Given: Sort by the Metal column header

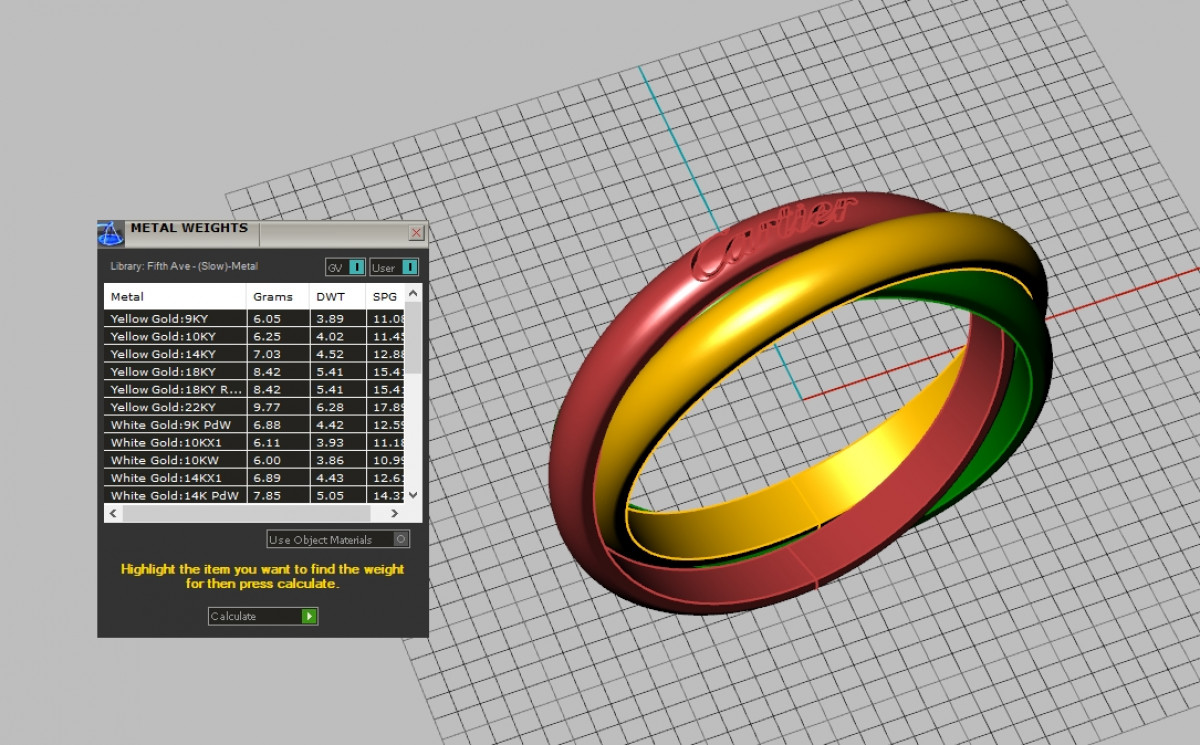Looking at the screenshot, I should [x=175, y=297].
